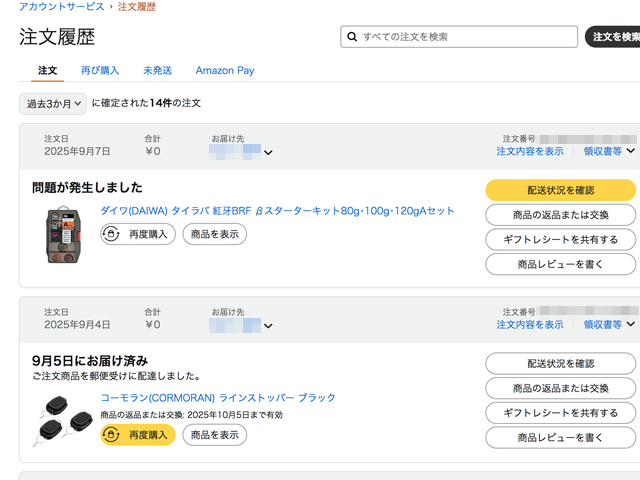The image size is (640, 480).
Task: Open the ダイワ(DAIWA) タイラバ product link
Action: pyautogui.click(x=277, y=211)
